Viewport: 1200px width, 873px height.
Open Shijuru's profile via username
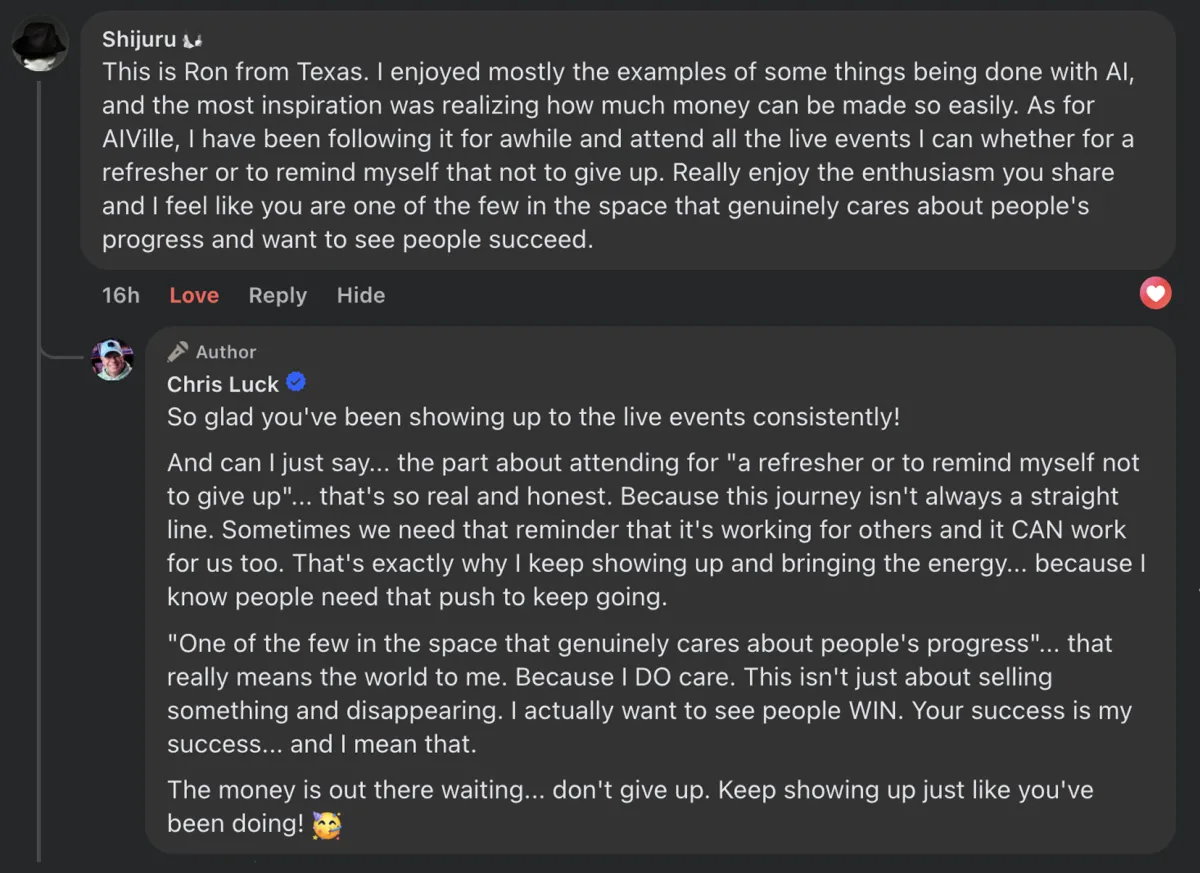tap(139, 40)
